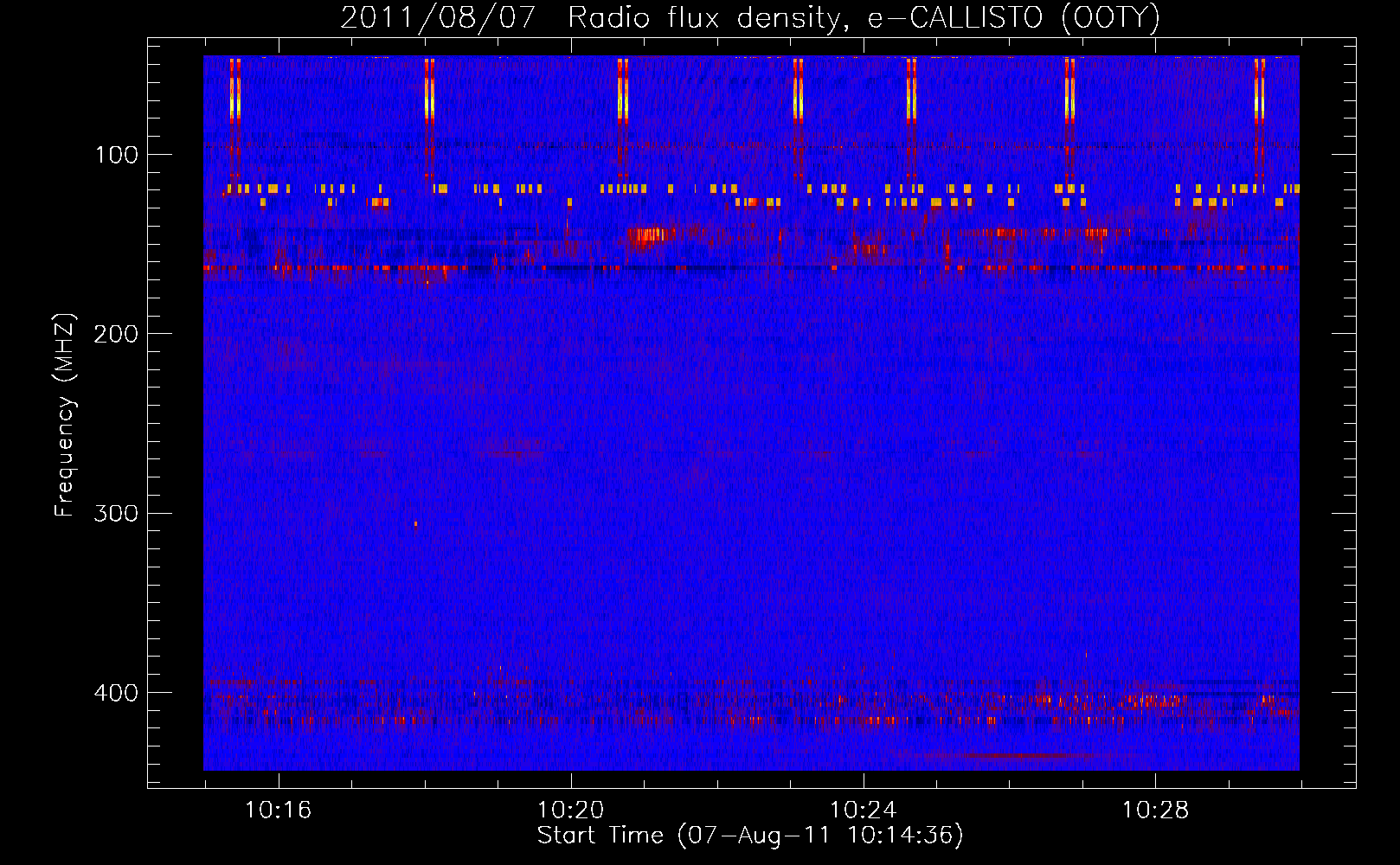Click the 10:24 time tick label
This screenshot has height=865, width=1400.
(864, 811)
